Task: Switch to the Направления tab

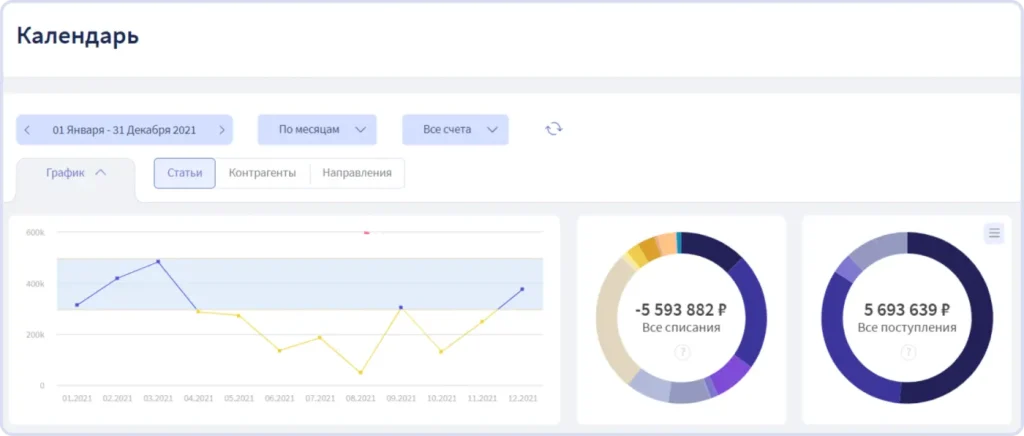Action: click(357, 174)
